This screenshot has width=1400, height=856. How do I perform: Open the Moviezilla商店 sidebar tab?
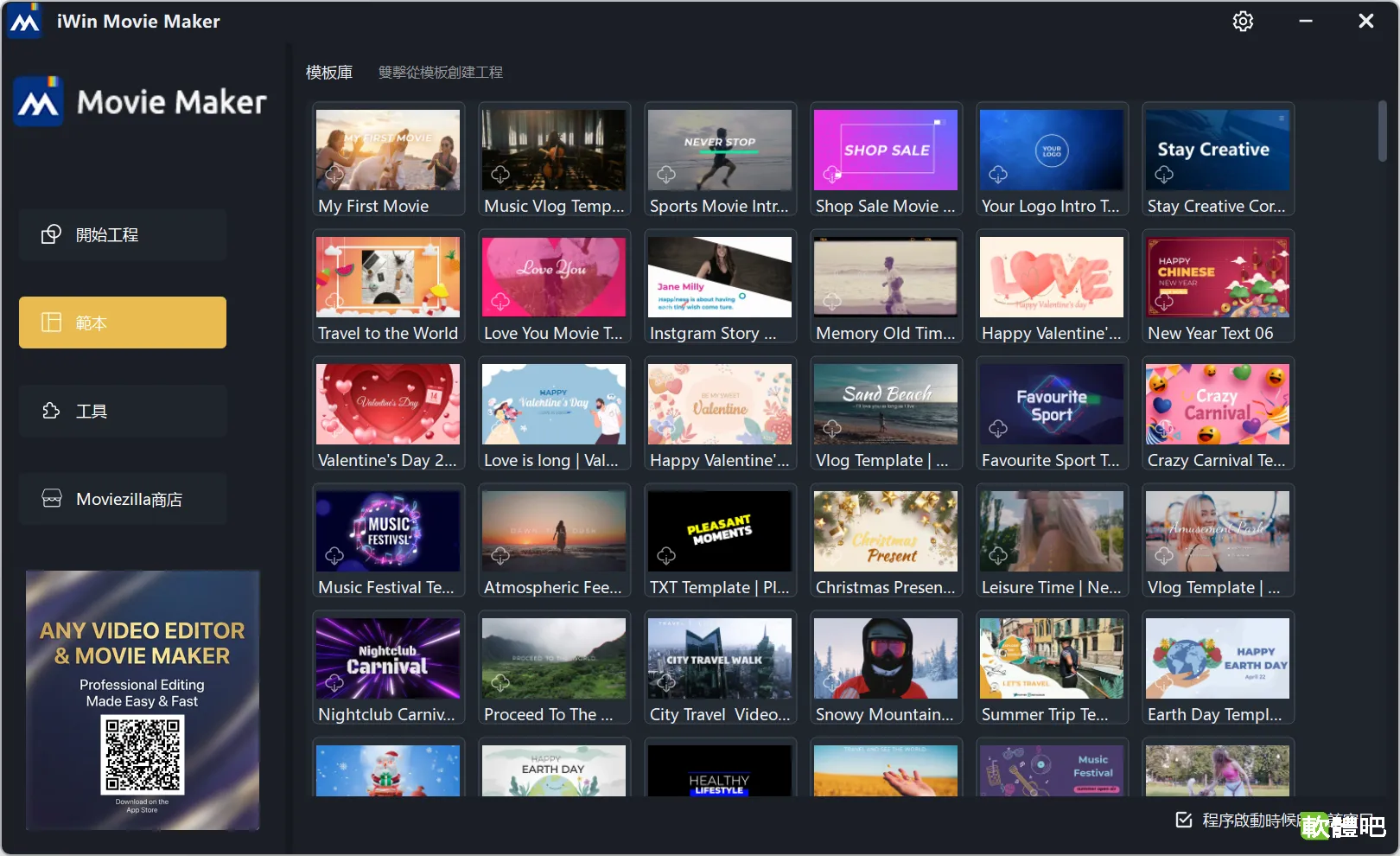(123, 499)
